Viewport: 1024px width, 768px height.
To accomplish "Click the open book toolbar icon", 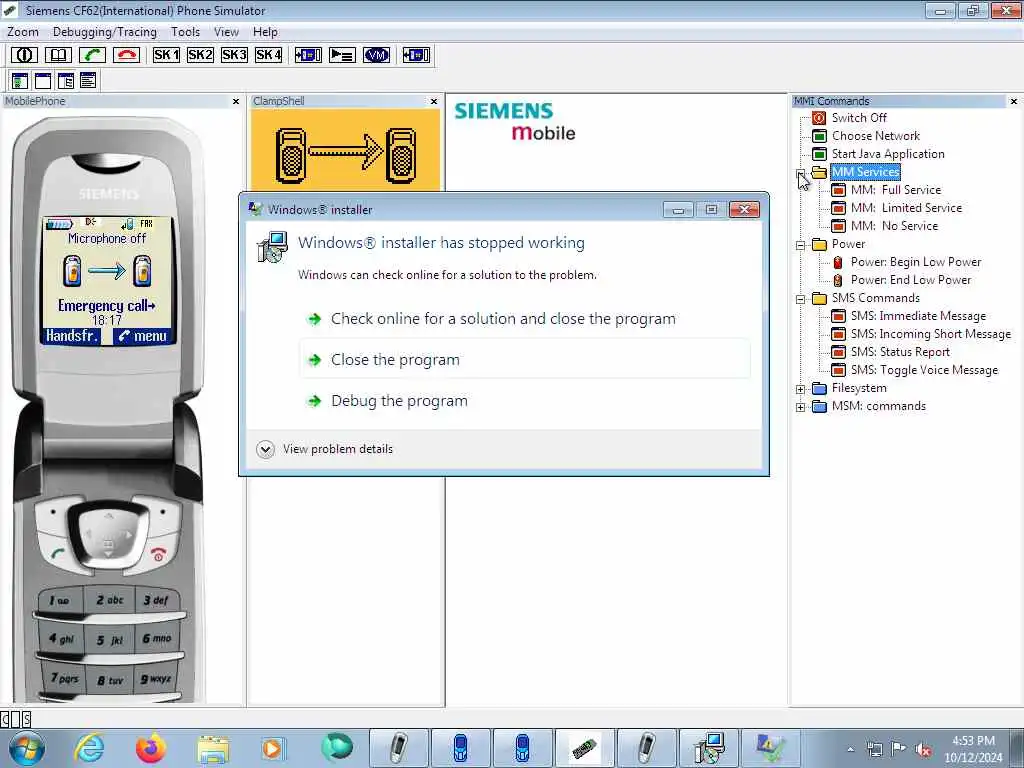I will [x=58, y=55].
